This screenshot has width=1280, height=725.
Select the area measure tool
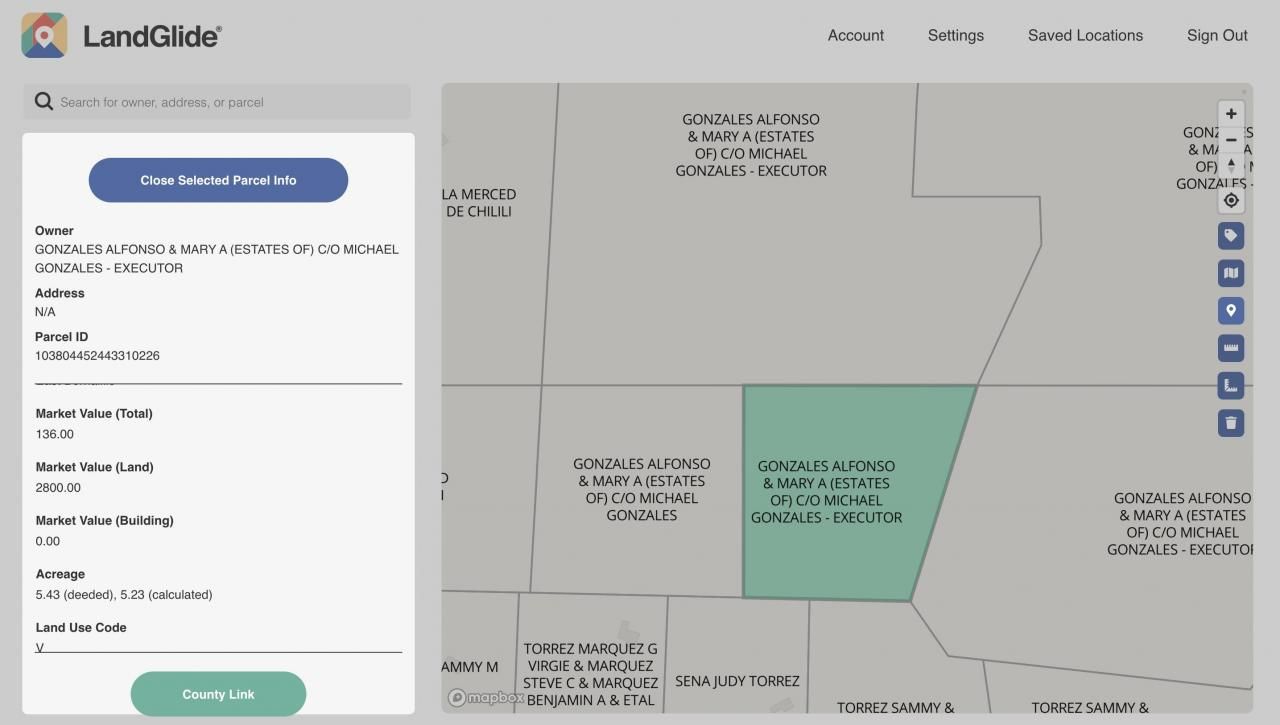[x=1231, y=385]
